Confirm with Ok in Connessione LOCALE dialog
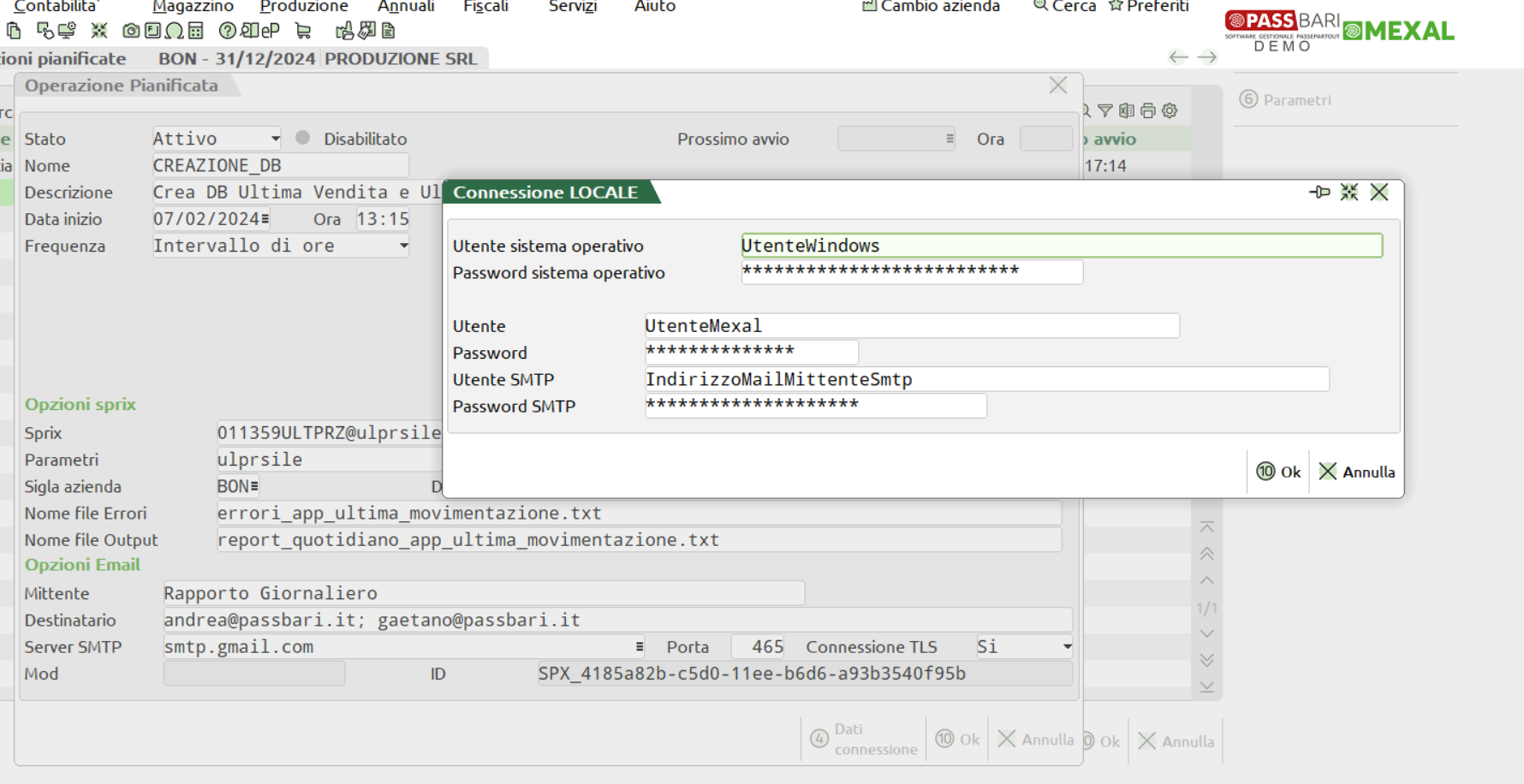This screenshot has height=784, width=1524. 1279,472
